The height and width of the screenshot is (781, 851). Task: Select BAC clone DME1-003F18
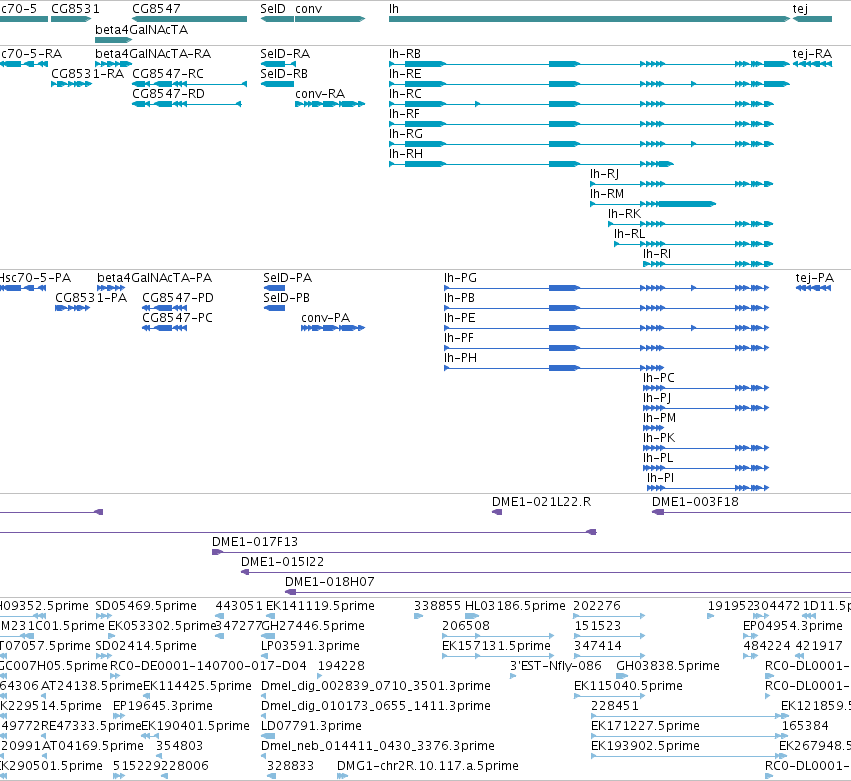(x=695, y=502)
